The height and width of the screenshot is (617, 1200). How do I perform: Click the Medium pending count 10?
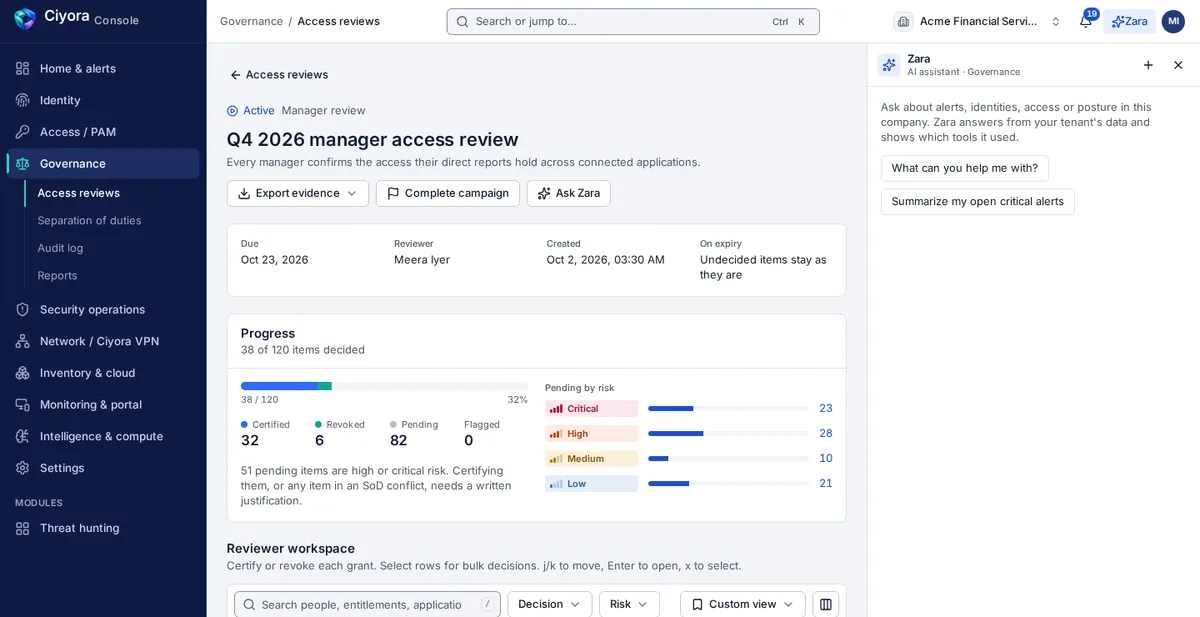826,458
